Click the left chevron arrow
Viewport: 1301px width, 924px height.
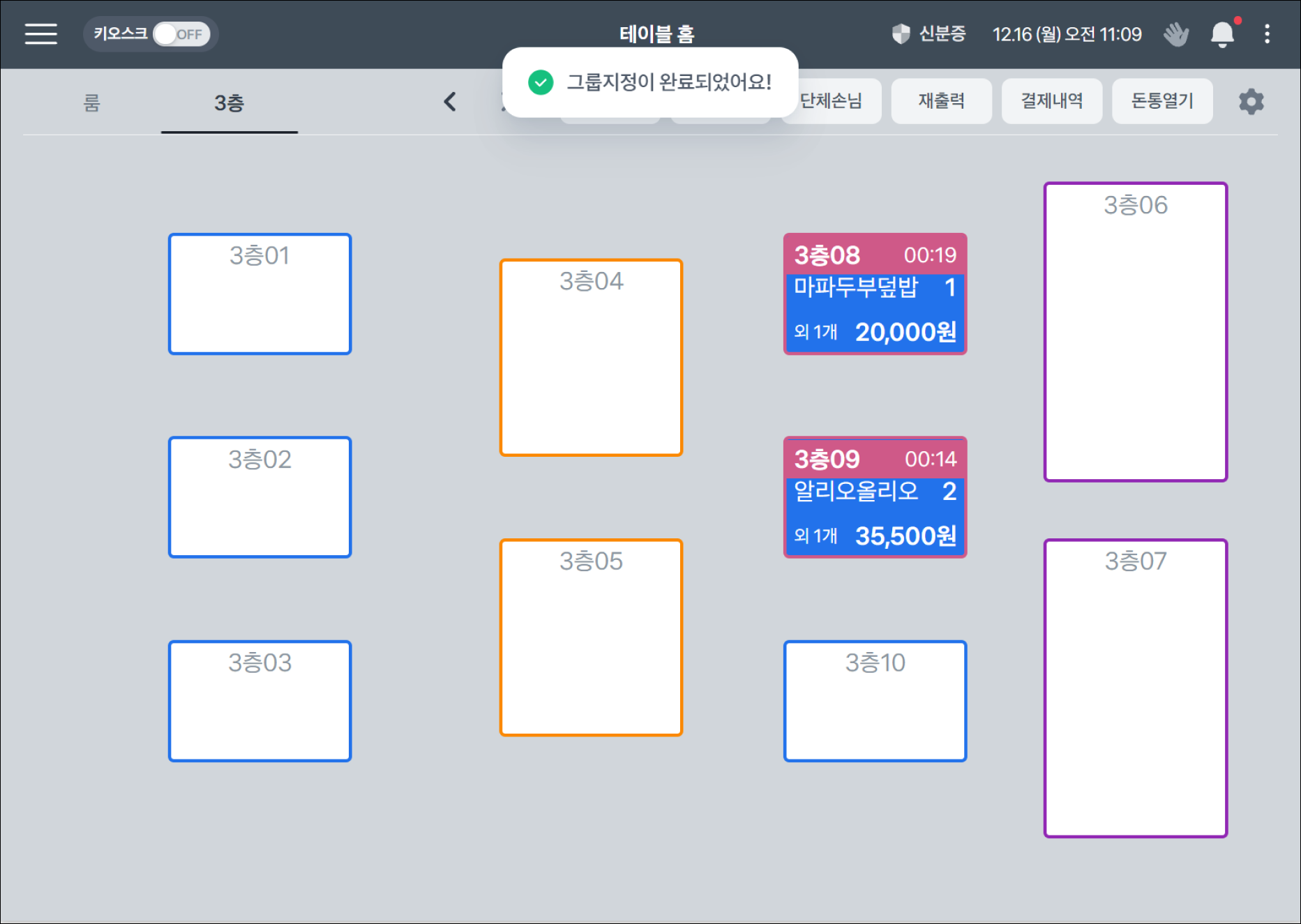click(x=450, y=102)
